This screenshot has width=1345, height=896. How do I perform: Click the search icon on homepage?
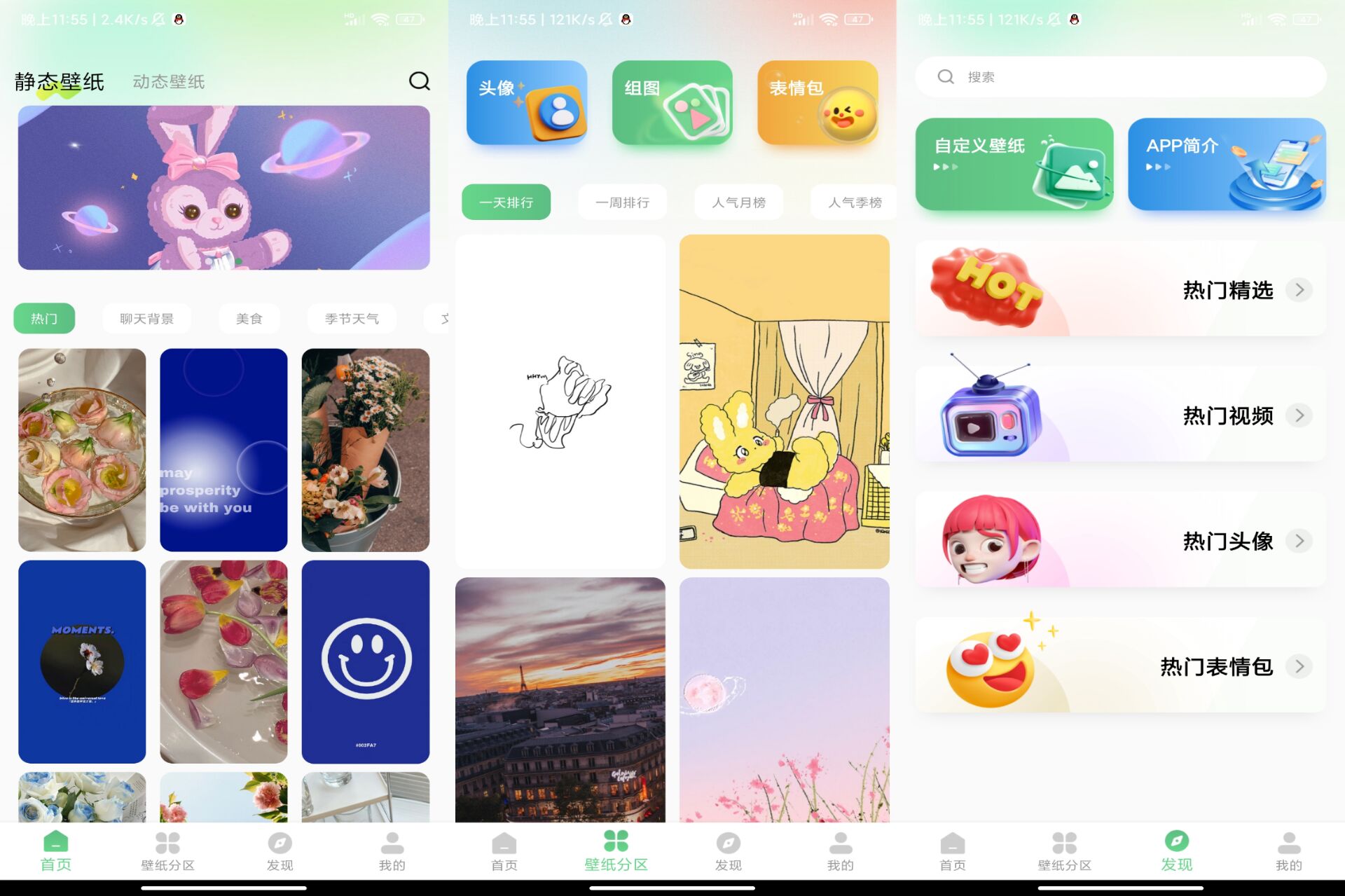pyautogui.click(x=420, y=81)
